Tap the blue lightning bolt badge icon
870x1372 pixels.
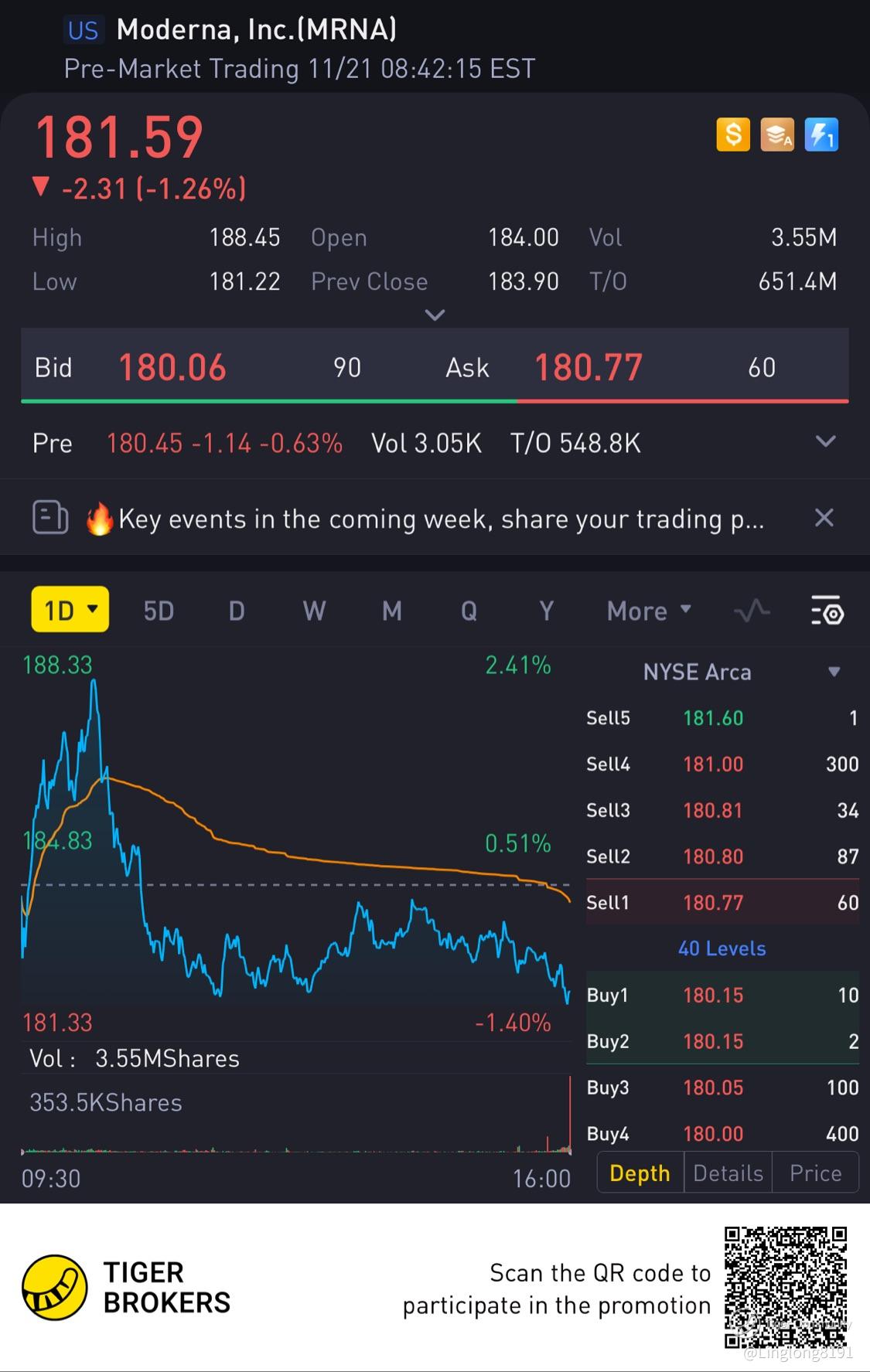pyautogui.click(x=821, y=134)
